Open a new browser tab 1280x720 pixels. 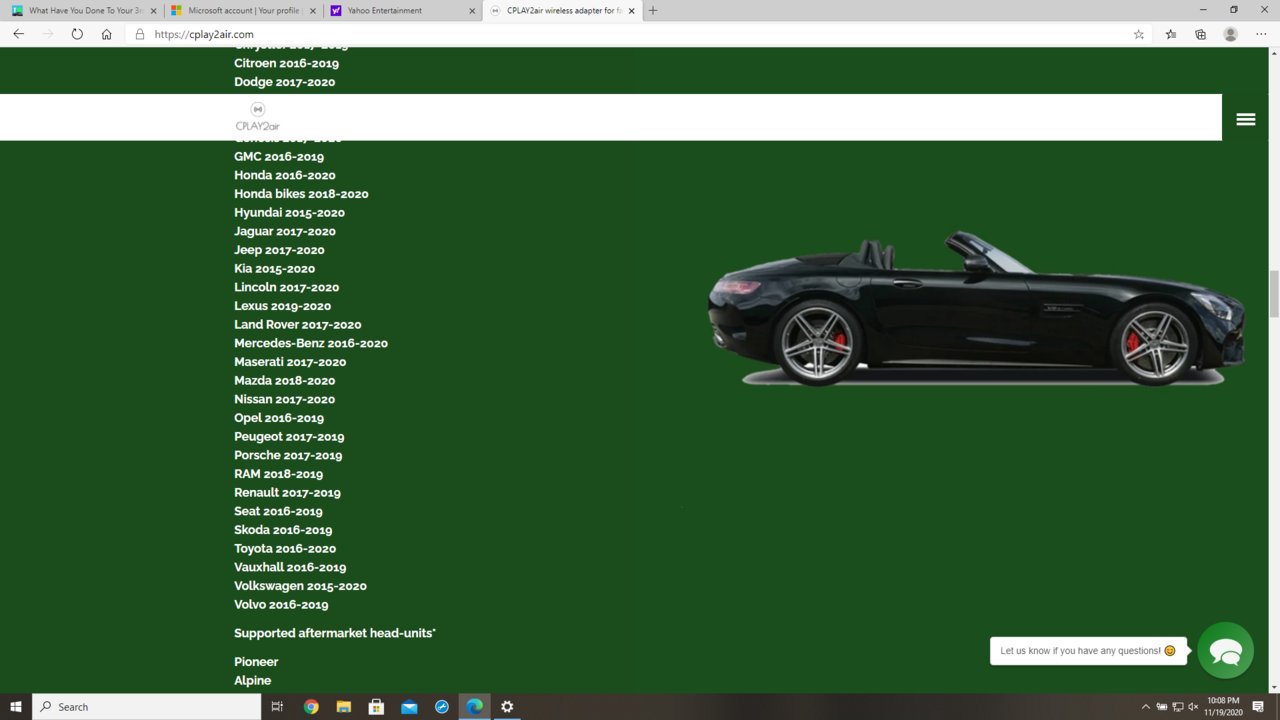(x=653, y=10)
